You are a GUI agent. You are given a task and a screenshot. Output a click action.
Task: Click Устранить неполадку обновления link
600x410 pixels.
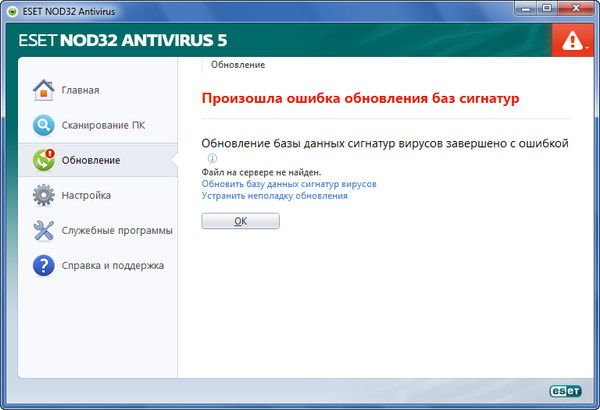[274, 196]
